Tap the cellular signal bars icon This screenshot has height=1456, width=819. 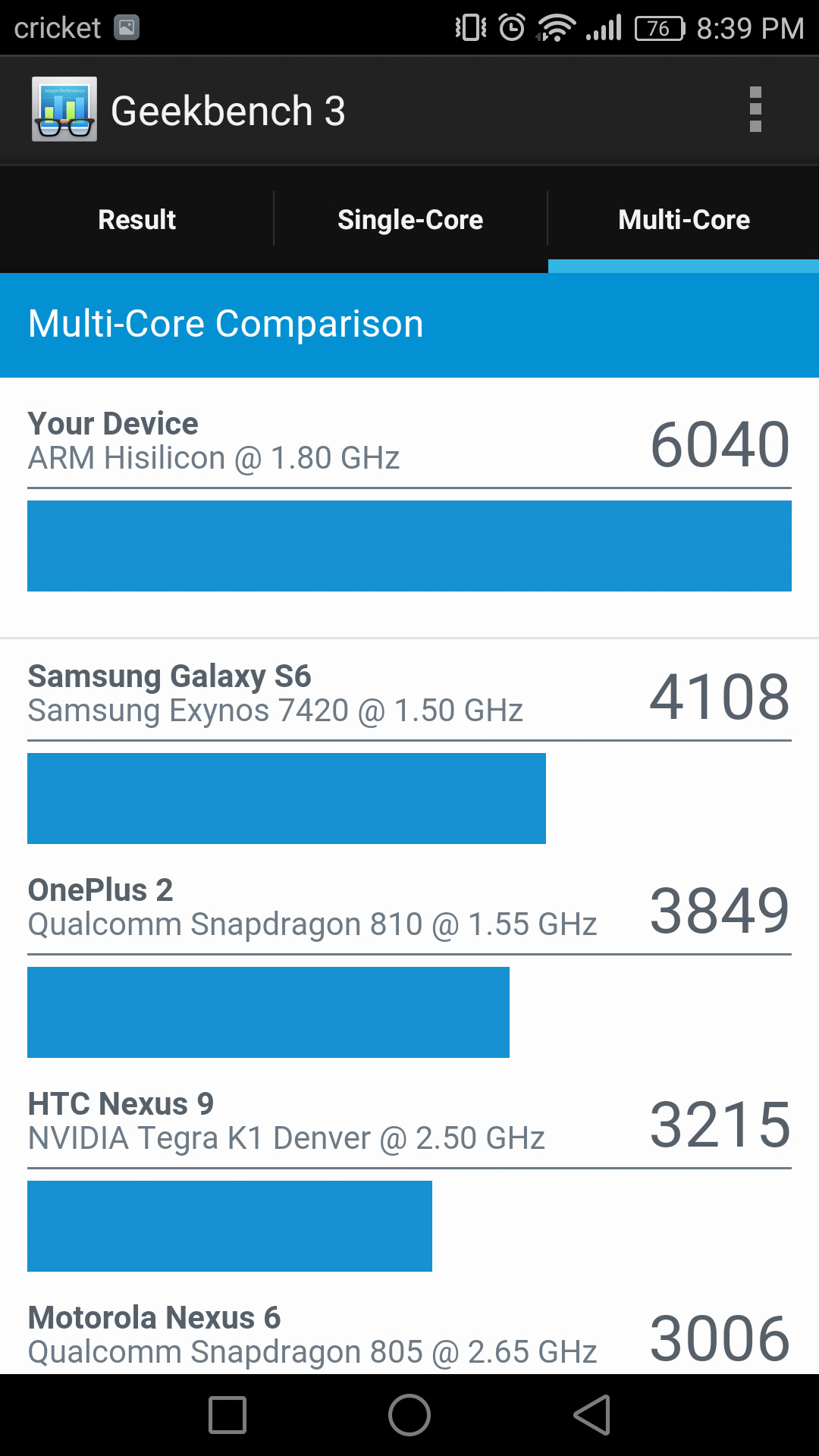click(x=604, y=29)
